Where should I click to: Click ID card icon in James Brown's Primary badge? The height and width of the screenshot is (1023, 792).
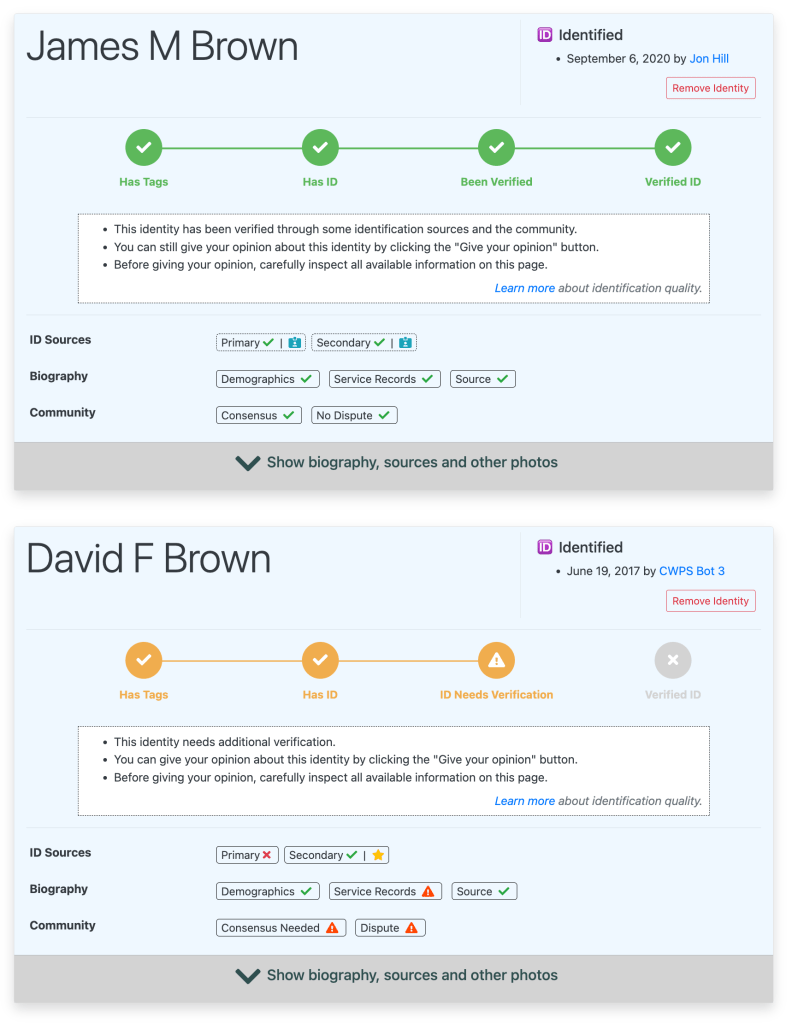point(295,343)
